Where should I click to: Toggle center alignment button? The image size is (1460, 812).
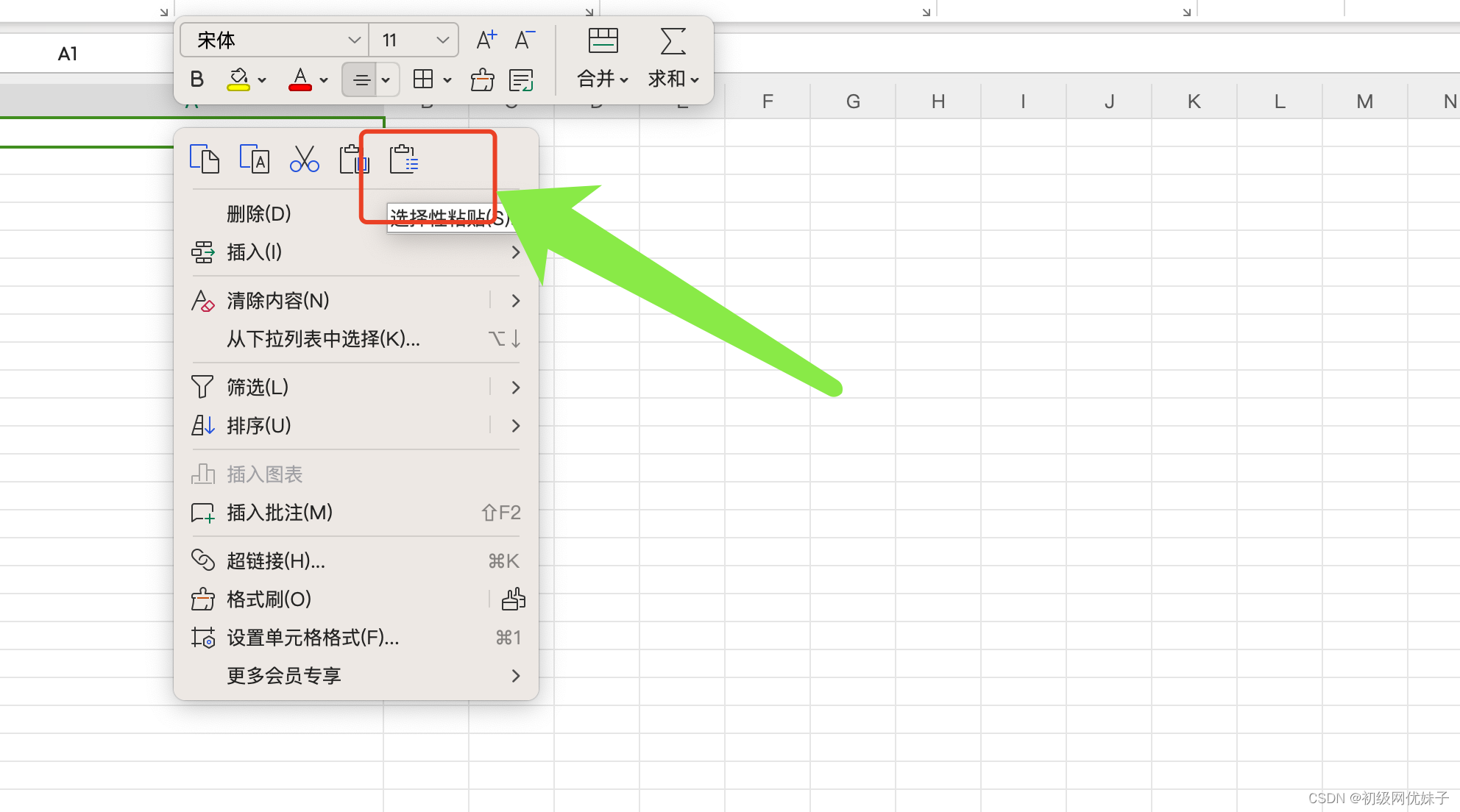[x=361, y=79]
